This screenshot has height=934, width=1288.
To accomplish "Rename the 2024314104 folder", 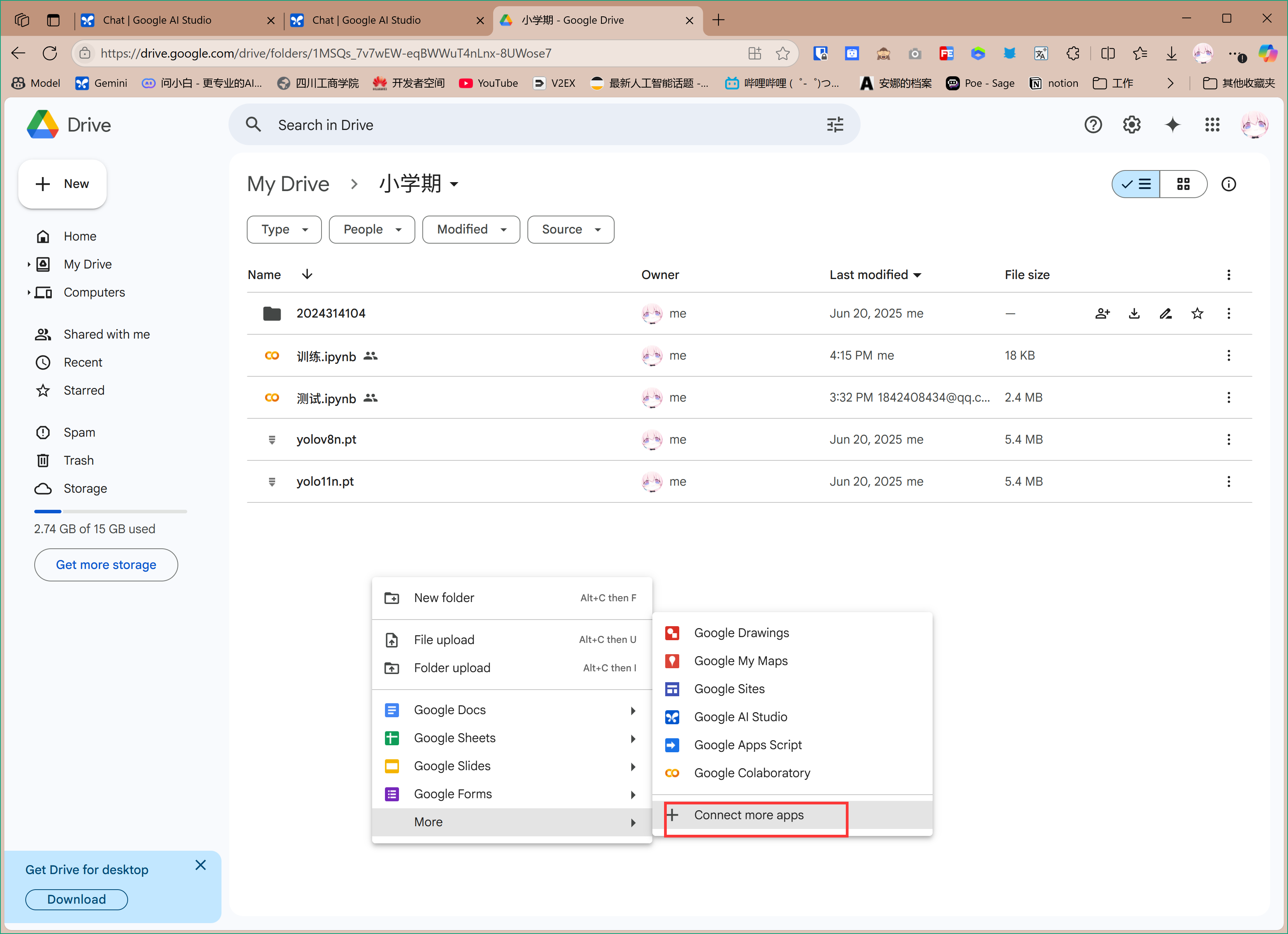I will tap(1166, 313).
